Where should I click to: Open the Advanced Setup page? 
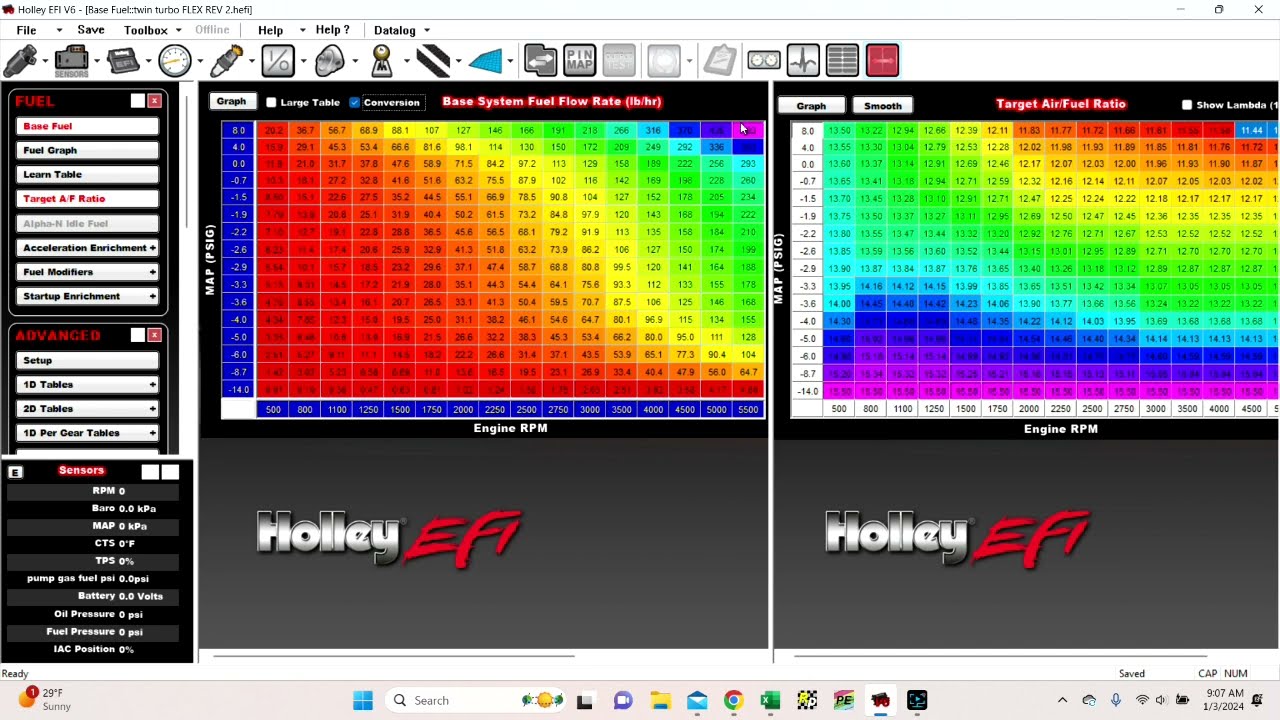88,360
